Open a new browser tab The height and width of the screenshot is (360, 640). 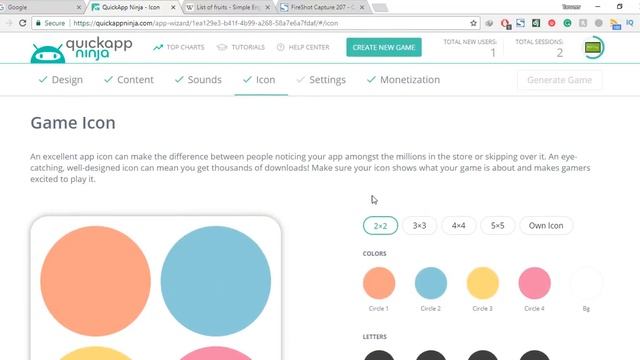point(380,8)
